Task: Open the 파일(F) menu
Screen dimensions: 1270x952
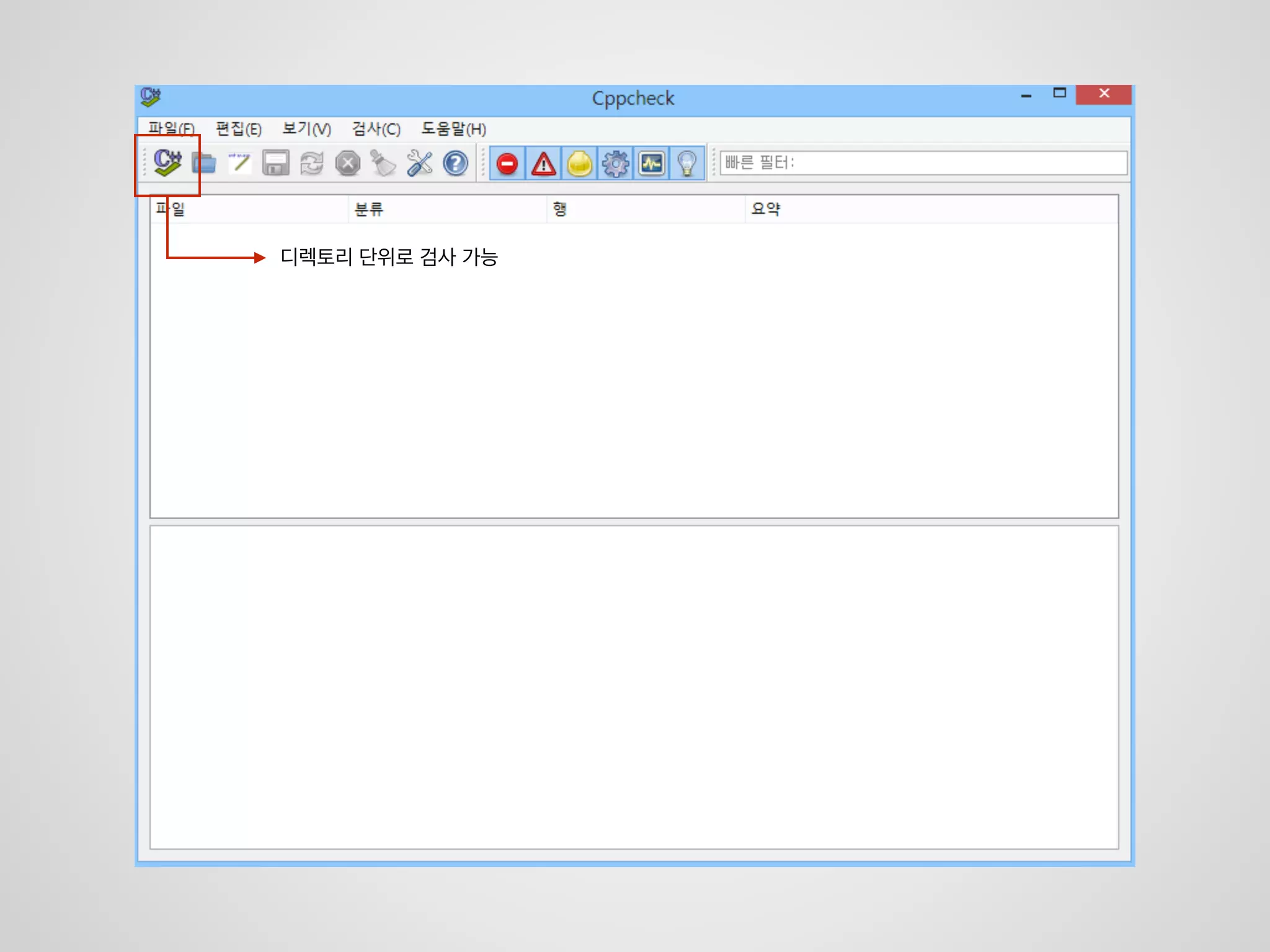Action: click(x=172, y=129)
